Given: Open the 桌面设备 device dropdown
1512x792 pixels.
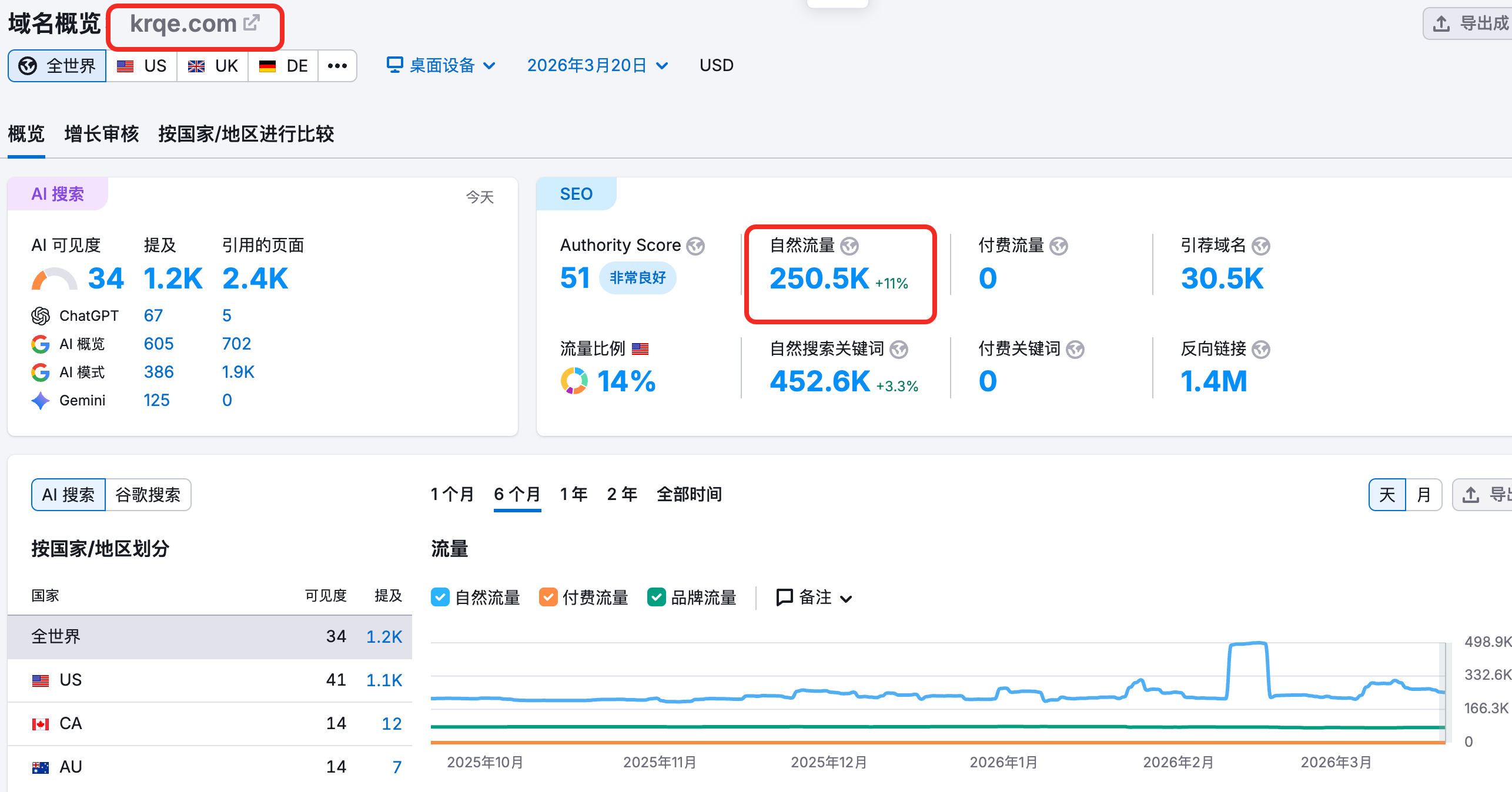Looking at the screenshot, I should [441, 65].
